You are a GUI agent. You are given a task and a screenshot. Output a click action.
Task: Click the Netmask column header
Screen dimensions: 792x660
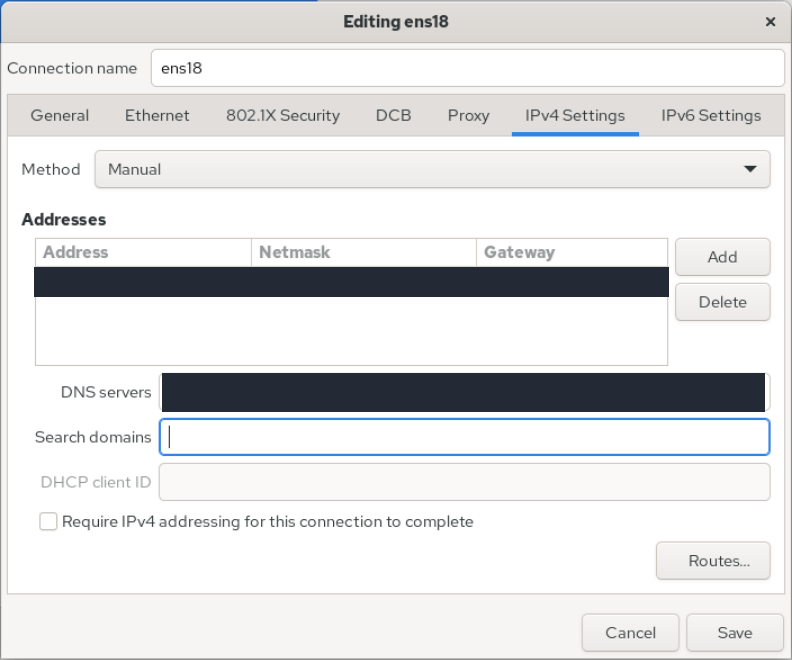click(x=364, y=252)
